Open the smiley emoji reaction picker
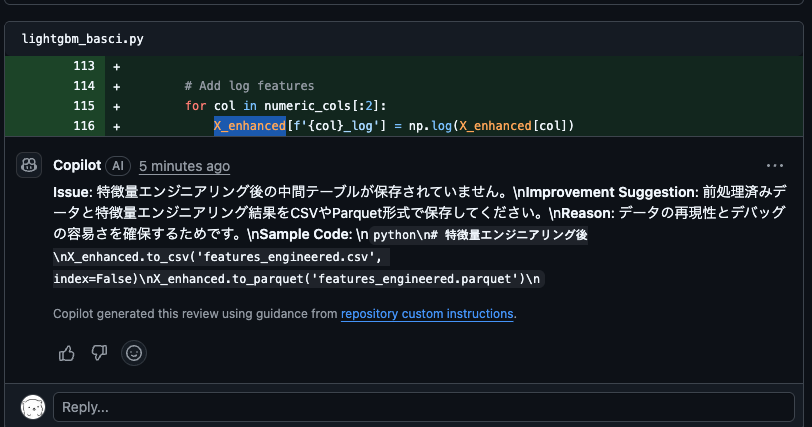The height and width of the screenshot is (427, 812). tap(134, 352)
